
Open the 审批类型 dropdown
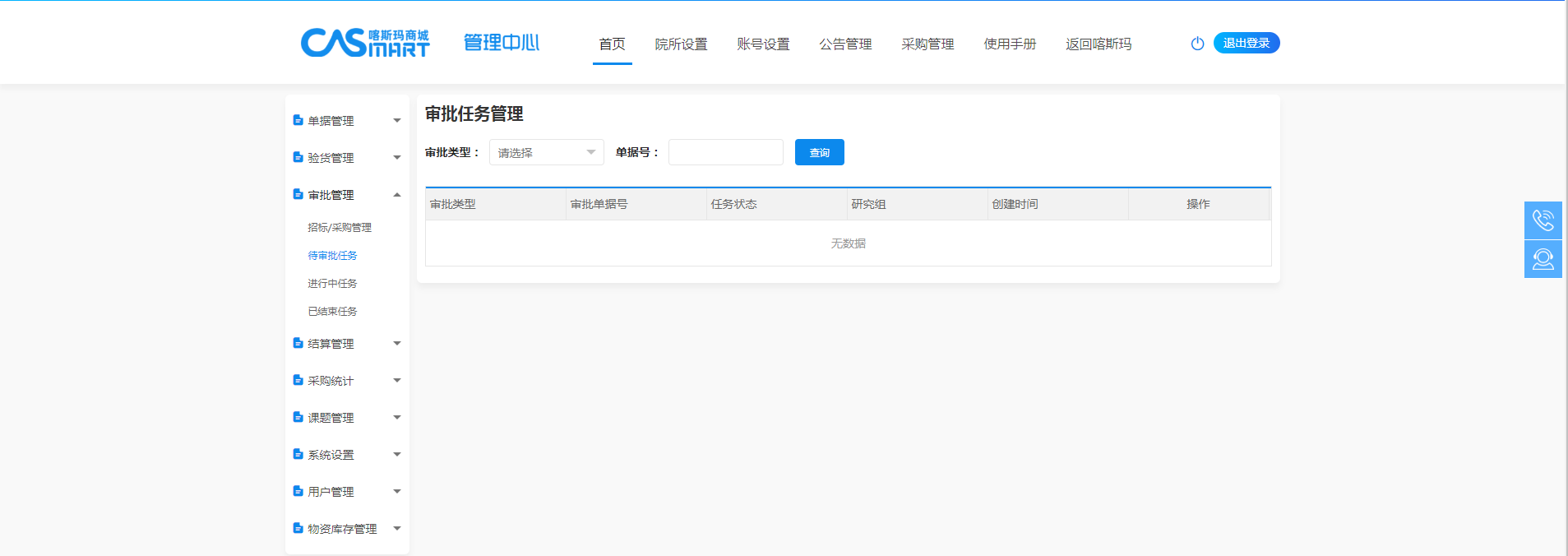pos(546,152)
